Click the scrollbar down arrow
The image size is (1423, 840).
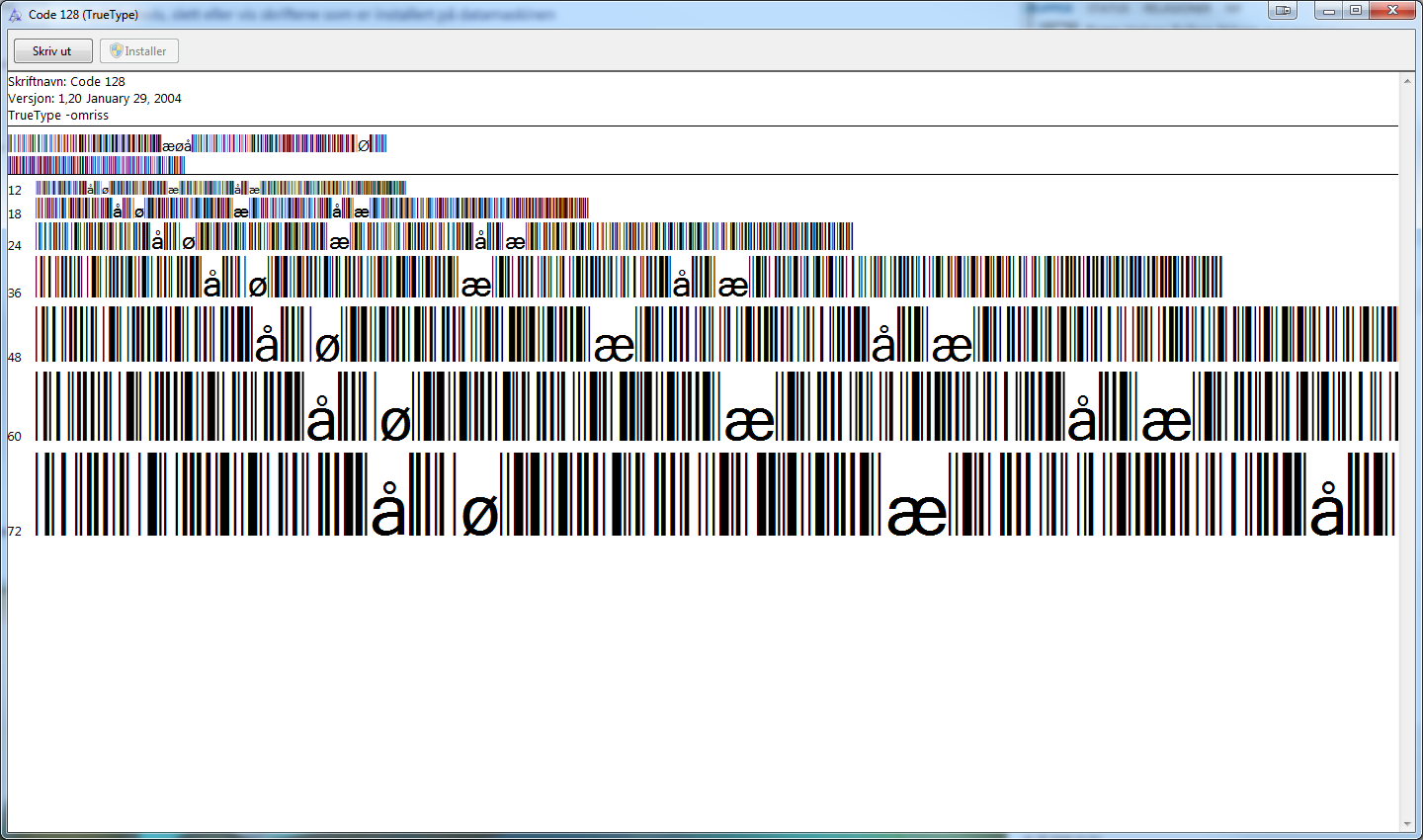(1407, 824)
